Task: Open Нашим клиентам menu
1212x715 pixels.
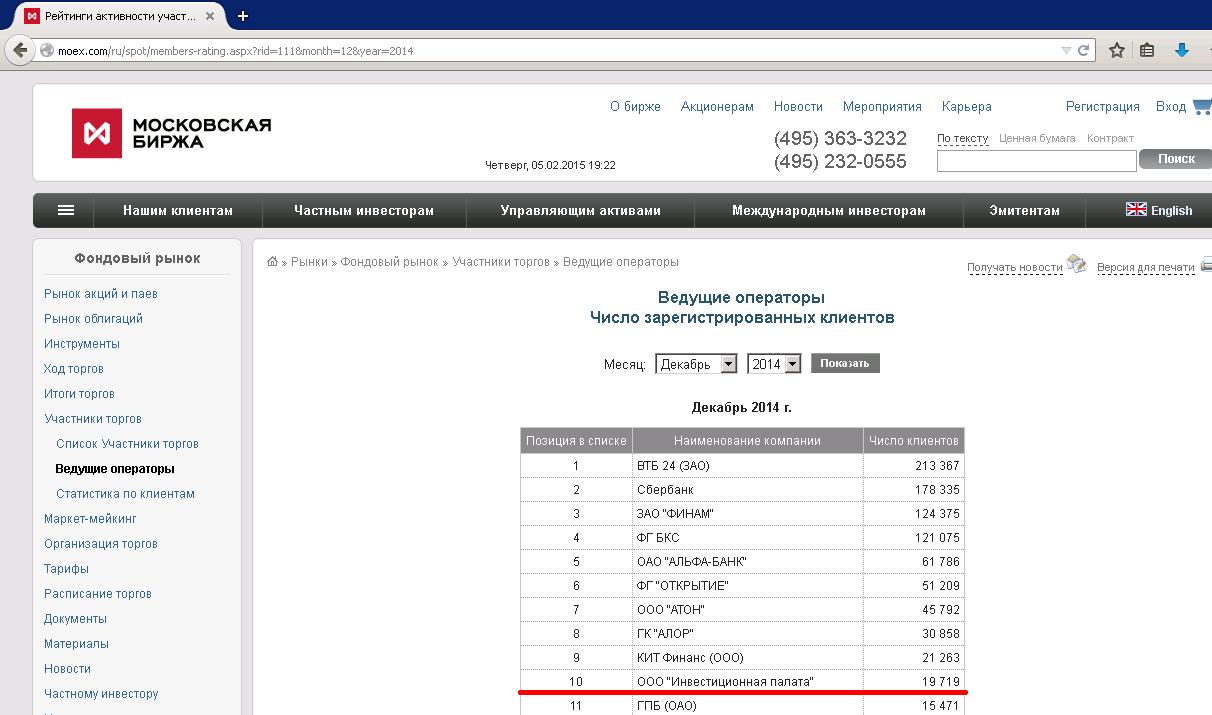Action: point(178,210)
